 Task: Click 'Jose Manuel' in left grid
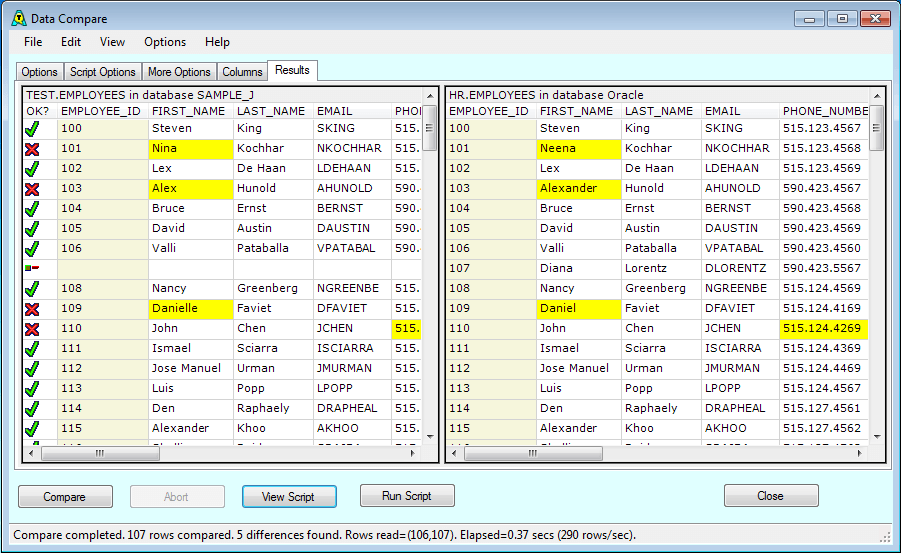[x=186, y=368]
